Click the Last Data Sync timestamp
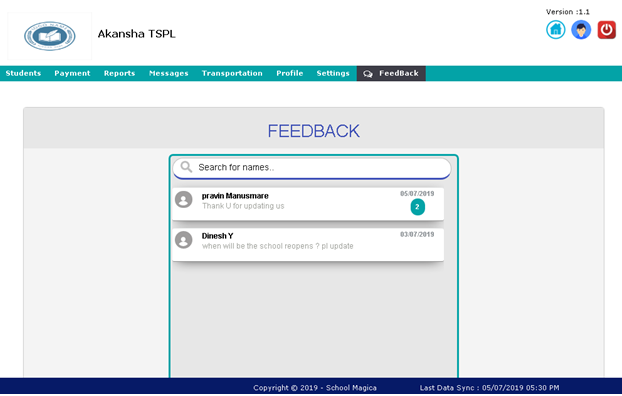The height and width of the screenshot is (396, 622). point(490,388)
